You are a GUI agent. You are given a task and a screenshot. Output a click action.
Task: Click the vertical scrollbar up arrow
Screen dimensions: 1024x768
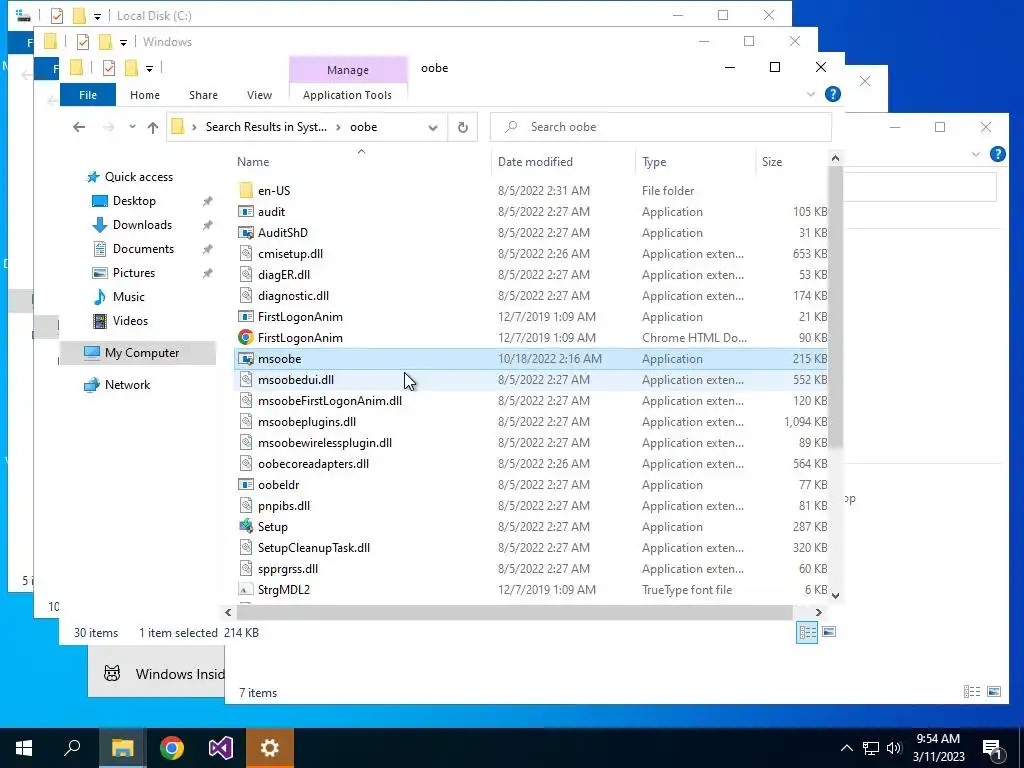[835, 158]
